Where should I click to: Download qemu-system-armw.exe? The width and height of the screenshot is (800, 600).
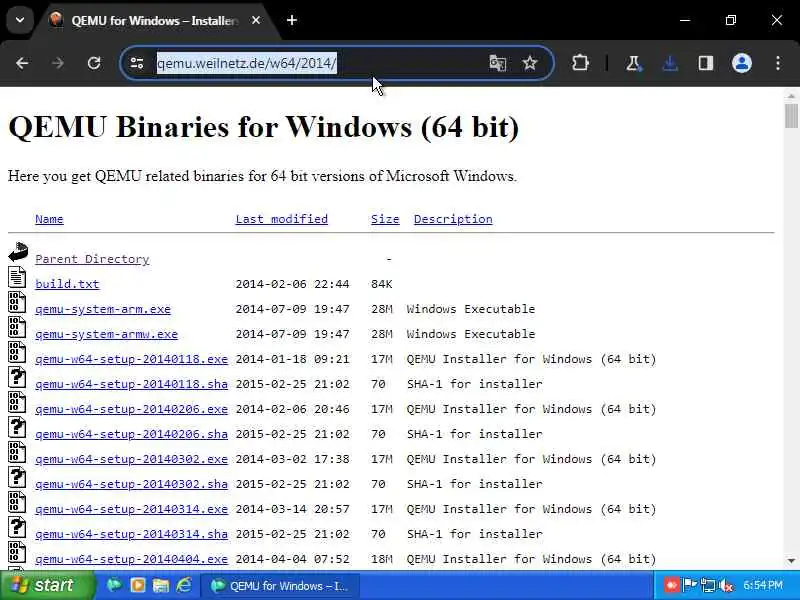[107, 334]
